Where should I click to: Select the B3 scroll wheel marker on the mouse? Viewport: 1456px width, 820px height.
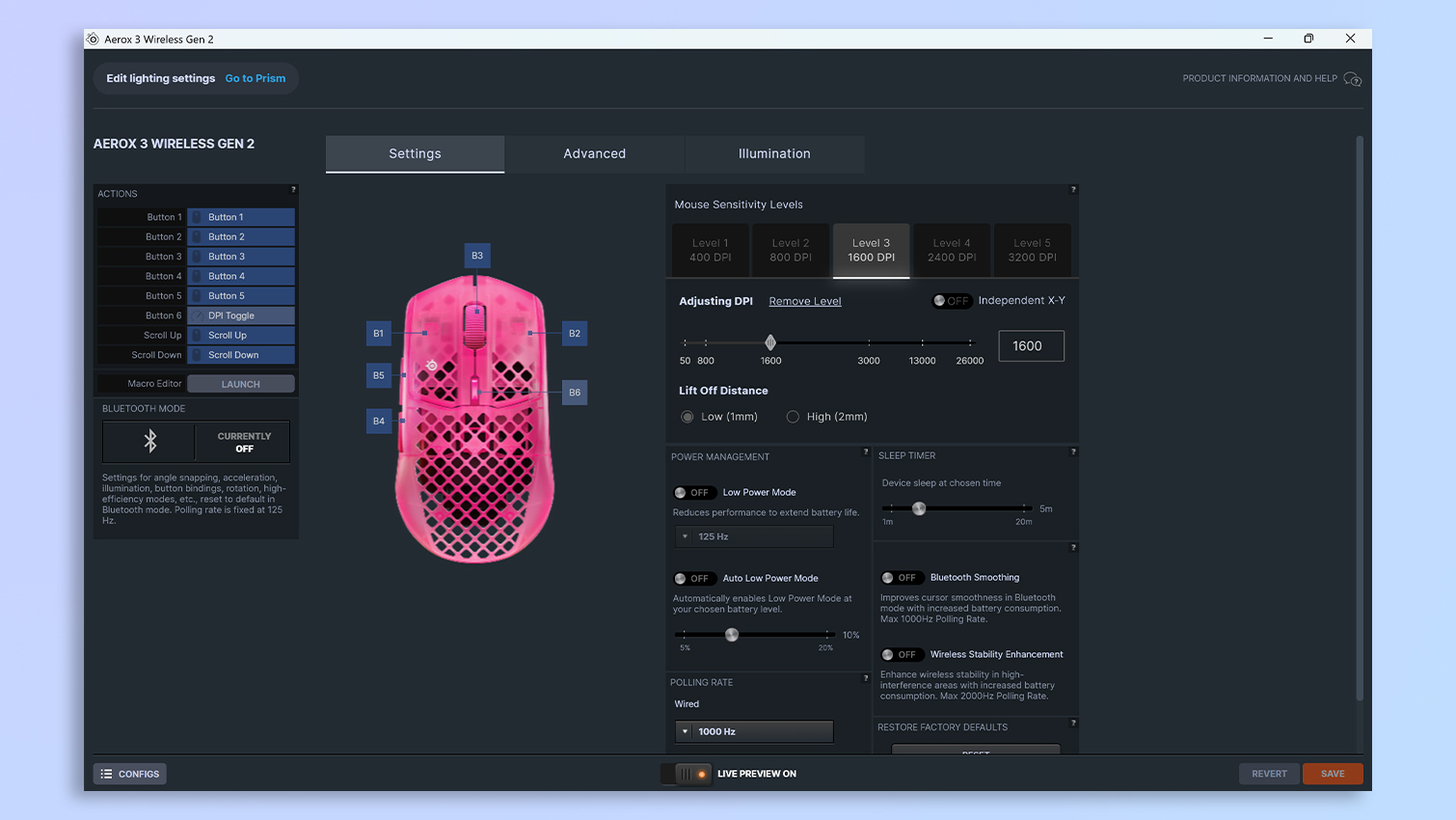click(476, 255)
